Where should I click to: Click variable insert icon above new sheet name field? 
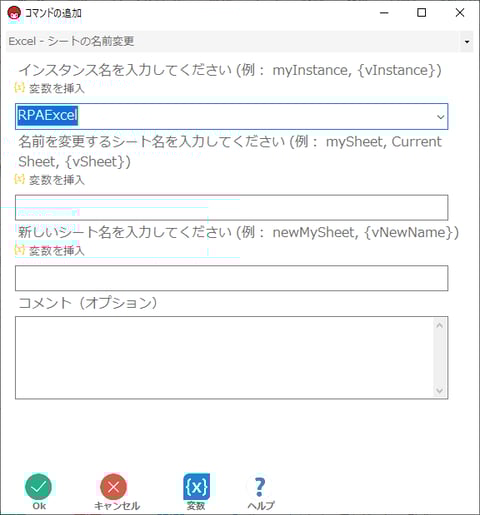pos(19,250)
